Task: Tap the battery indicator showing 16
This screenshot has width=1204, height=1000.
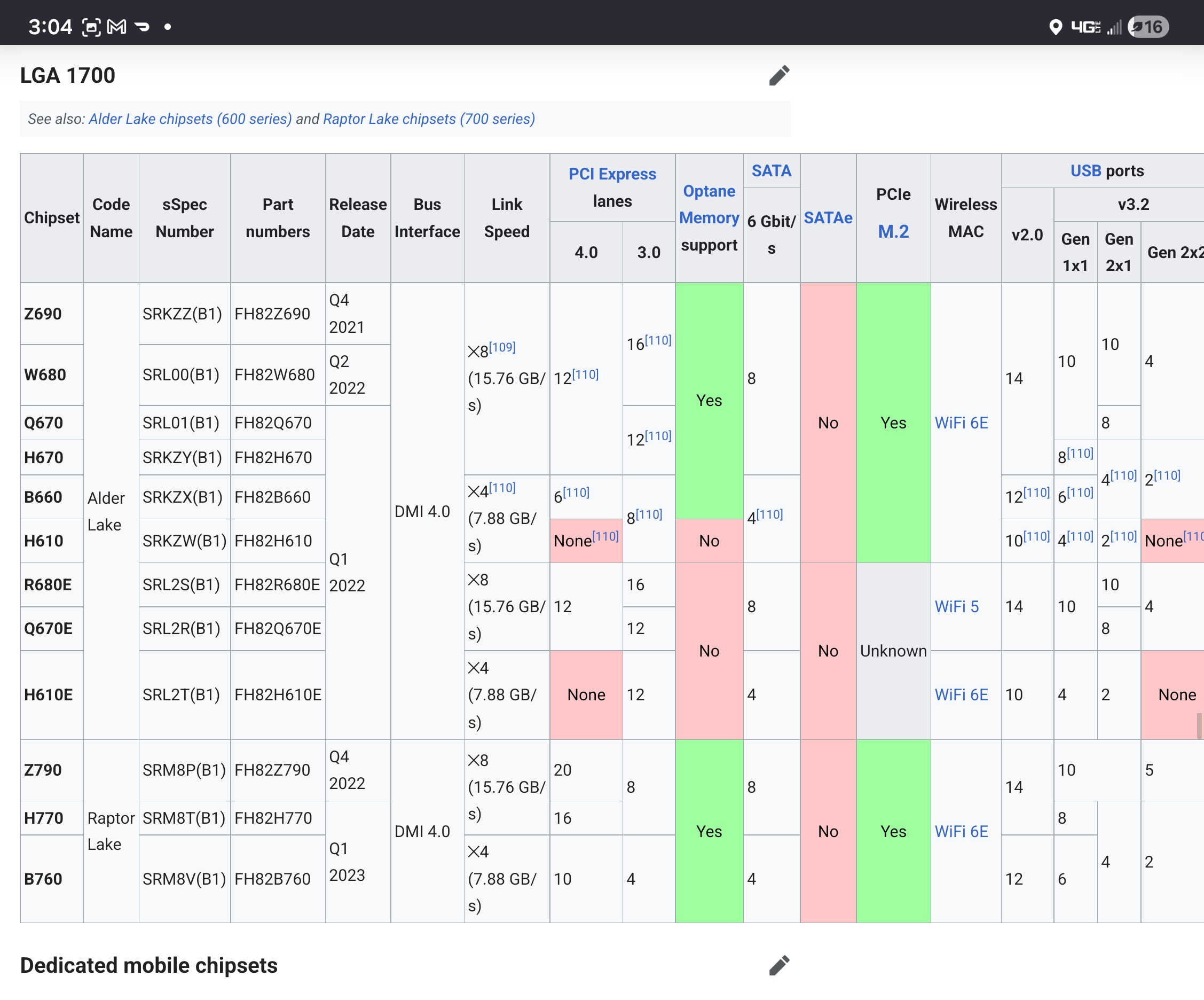Action: coord(1148,27)
